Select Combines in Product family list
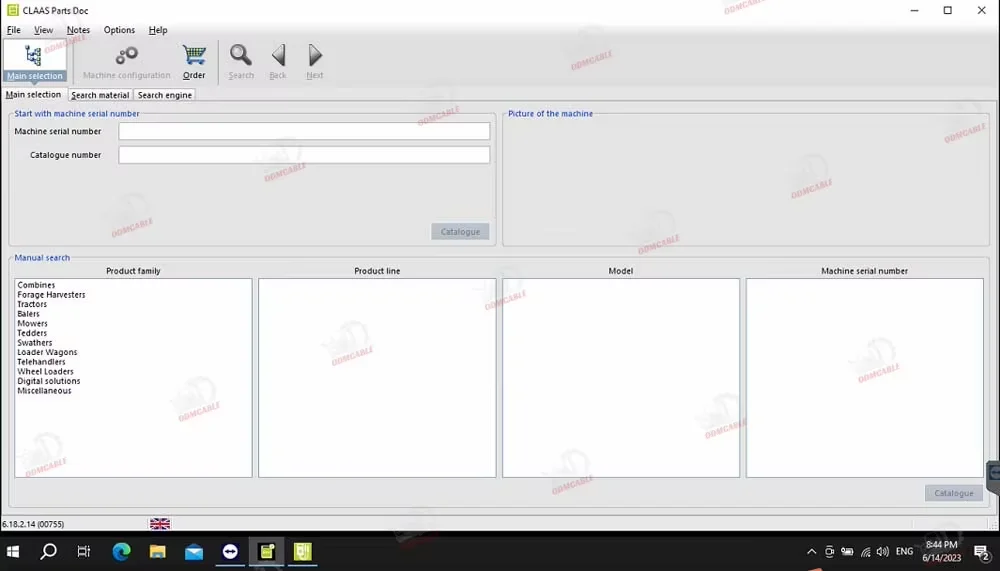Screen dimensions: 1000x571 (x=36, y=285)
